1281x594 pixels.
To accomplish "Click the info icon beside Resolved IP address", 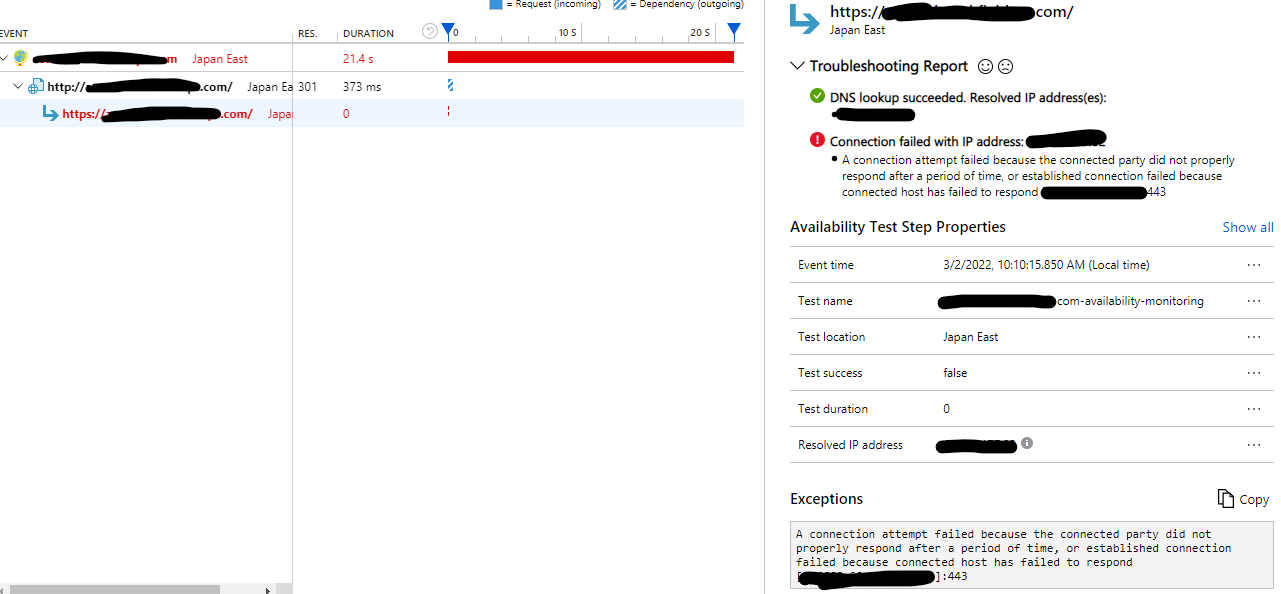I will pyautogui.click(x=1027, y=443).
